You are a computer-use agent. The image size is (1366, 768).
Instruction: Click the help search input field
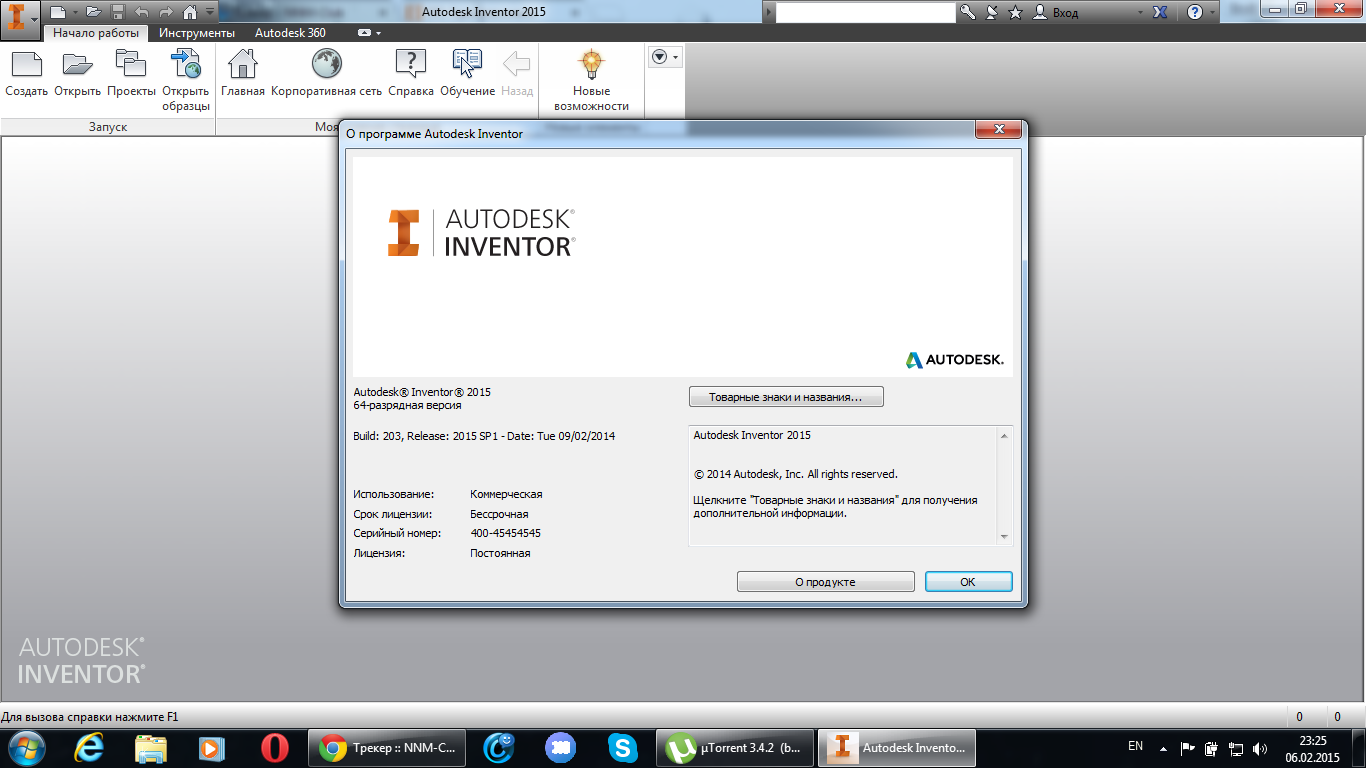click(865, 12)
